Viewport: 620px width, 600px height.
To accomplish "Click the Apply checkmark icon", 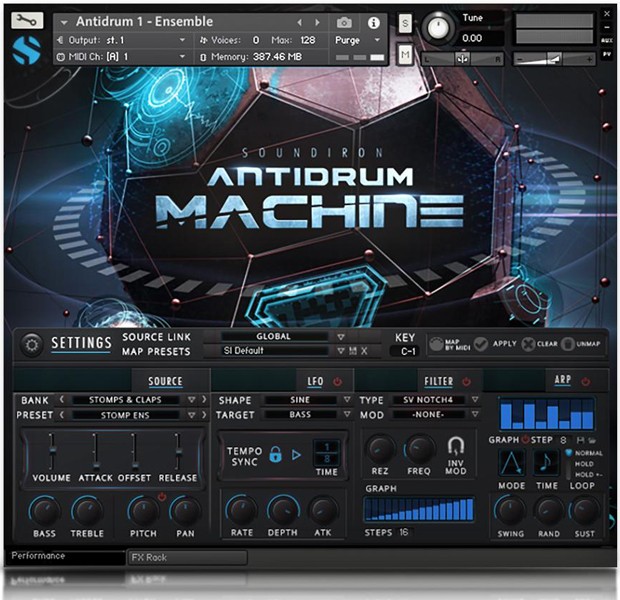I will [481, 344].
